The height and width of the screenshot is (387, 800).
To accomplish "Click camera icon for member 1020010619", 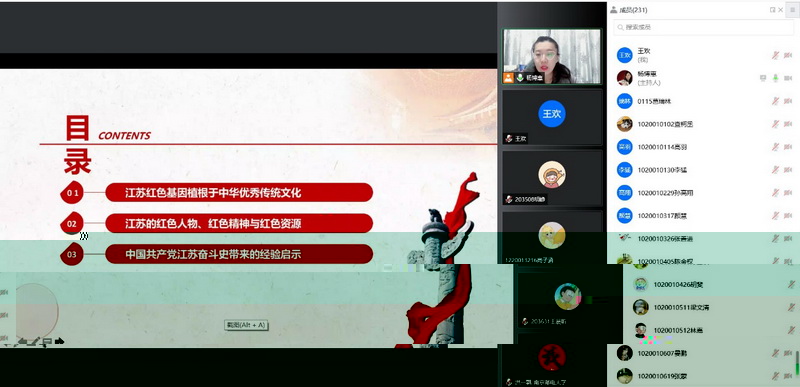I will pyautogui.click(x=788, y=376).
